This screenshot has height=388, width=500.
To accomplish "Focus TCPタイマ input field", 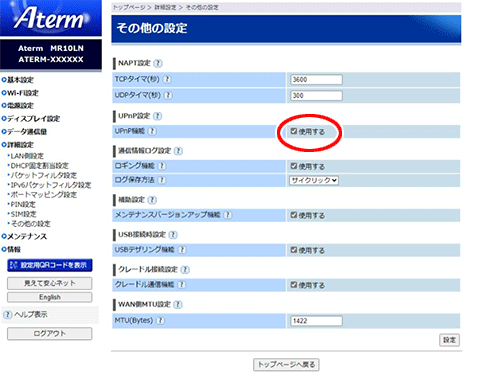I will [316, 80].
